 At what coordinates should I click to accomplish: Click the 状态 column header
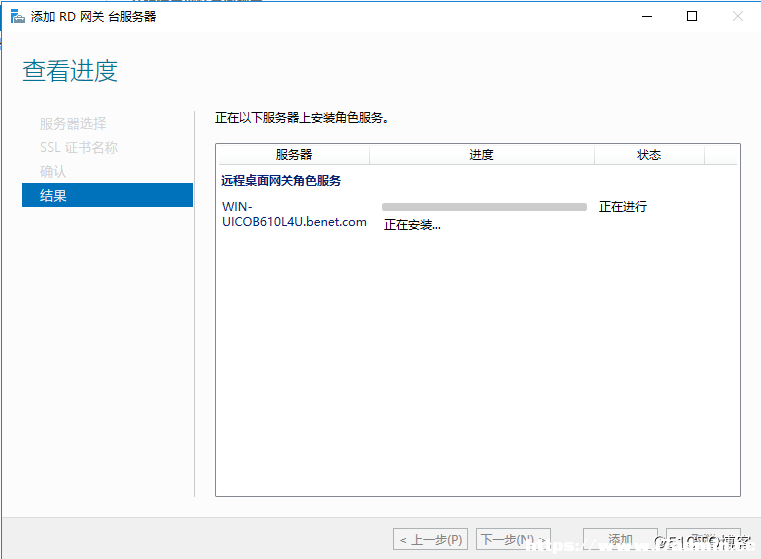tap(649, 155)
